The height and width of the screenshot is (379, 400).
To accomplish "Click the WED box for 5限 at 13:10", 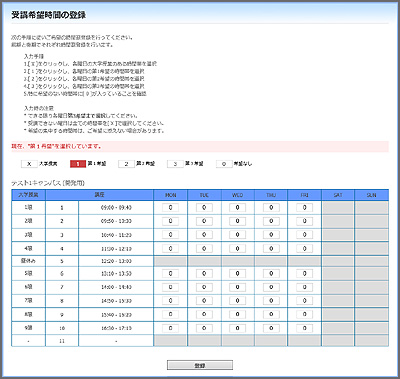I will (x=237, y=274).
